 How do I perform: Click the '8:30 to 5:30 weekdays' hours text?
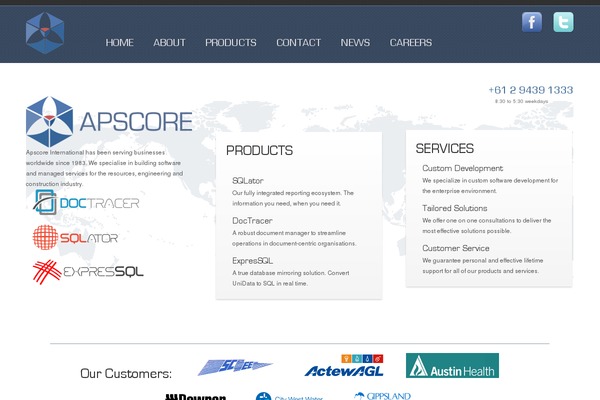[x=522, y=101]
